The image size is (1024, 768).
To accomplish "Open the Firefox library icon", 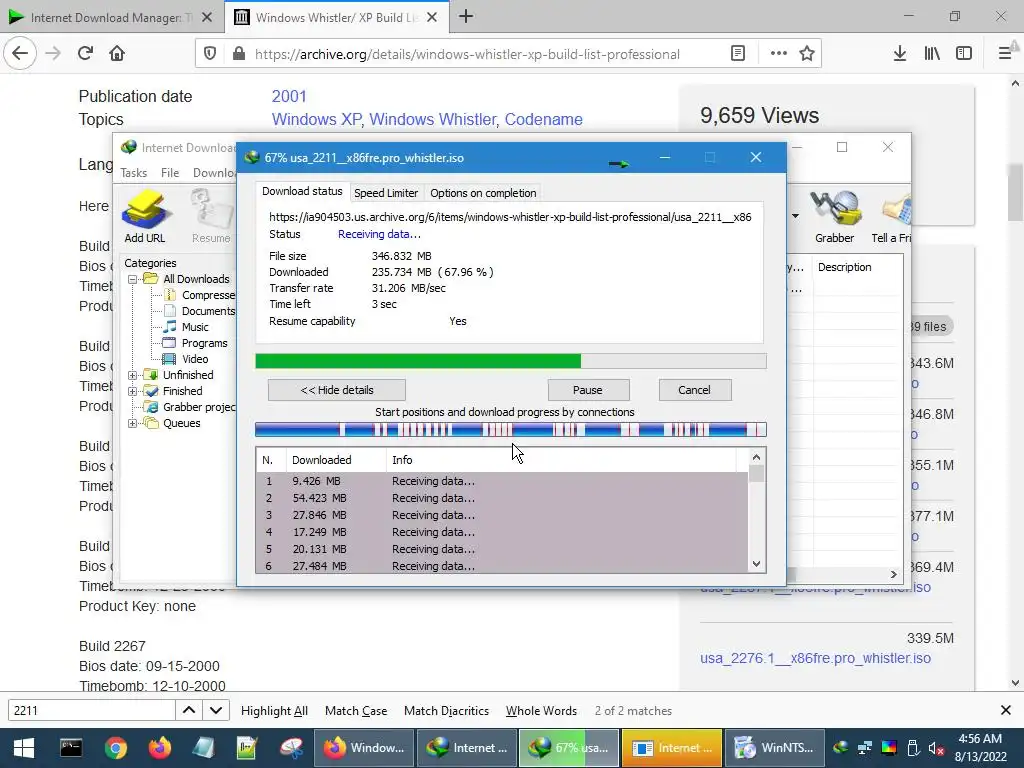I will click(x=932, y=54).
